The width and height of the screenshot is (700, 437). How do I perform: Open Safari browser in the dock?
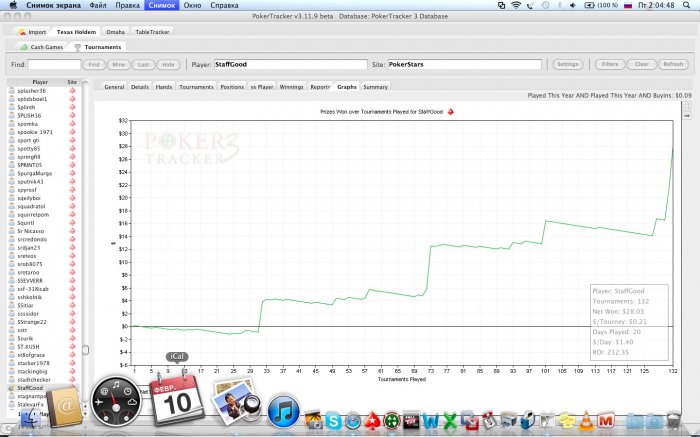pyautogui.click(x=353, y=421)
